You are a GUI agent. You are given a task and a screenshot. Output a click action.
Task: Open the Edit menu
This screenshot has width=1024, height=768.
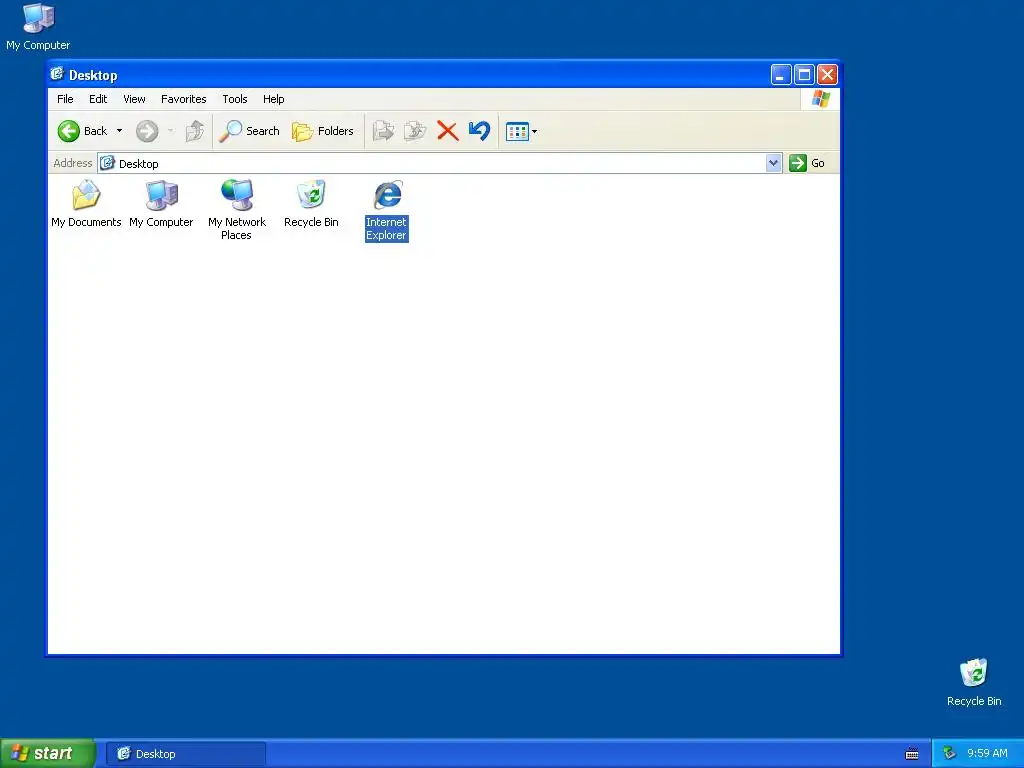point(98,99)
